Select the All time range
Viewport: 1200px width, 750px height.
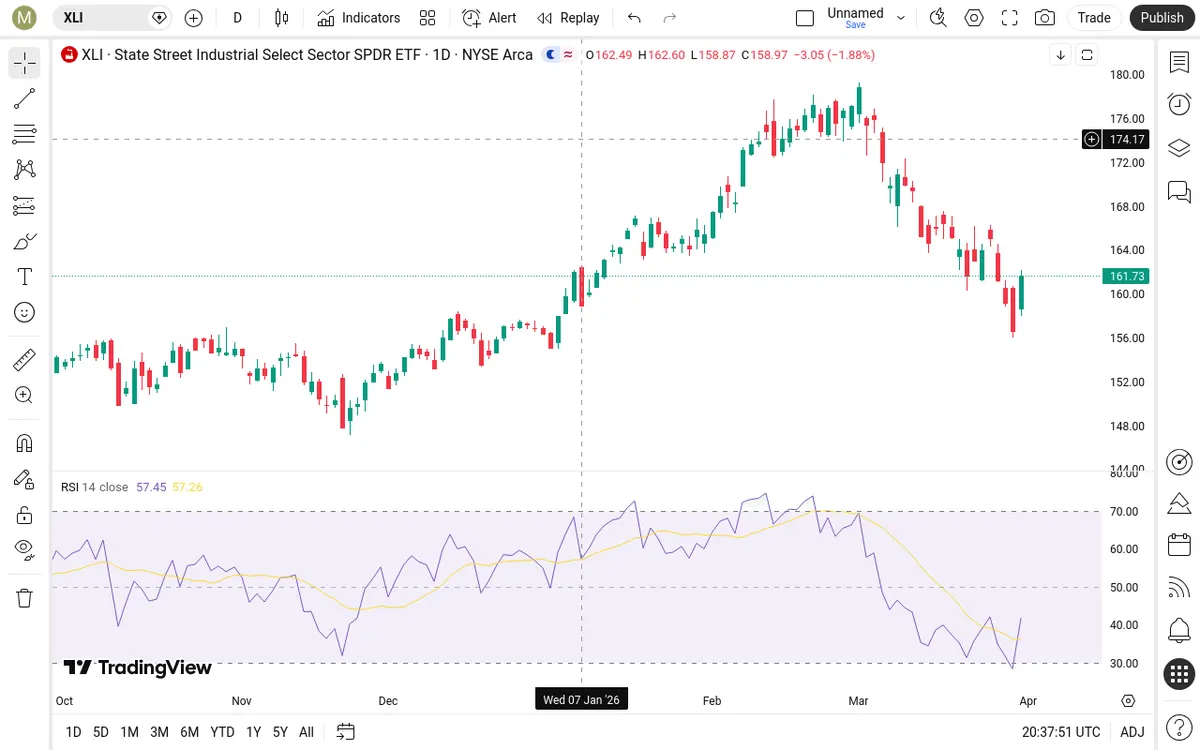coord(306,732)
